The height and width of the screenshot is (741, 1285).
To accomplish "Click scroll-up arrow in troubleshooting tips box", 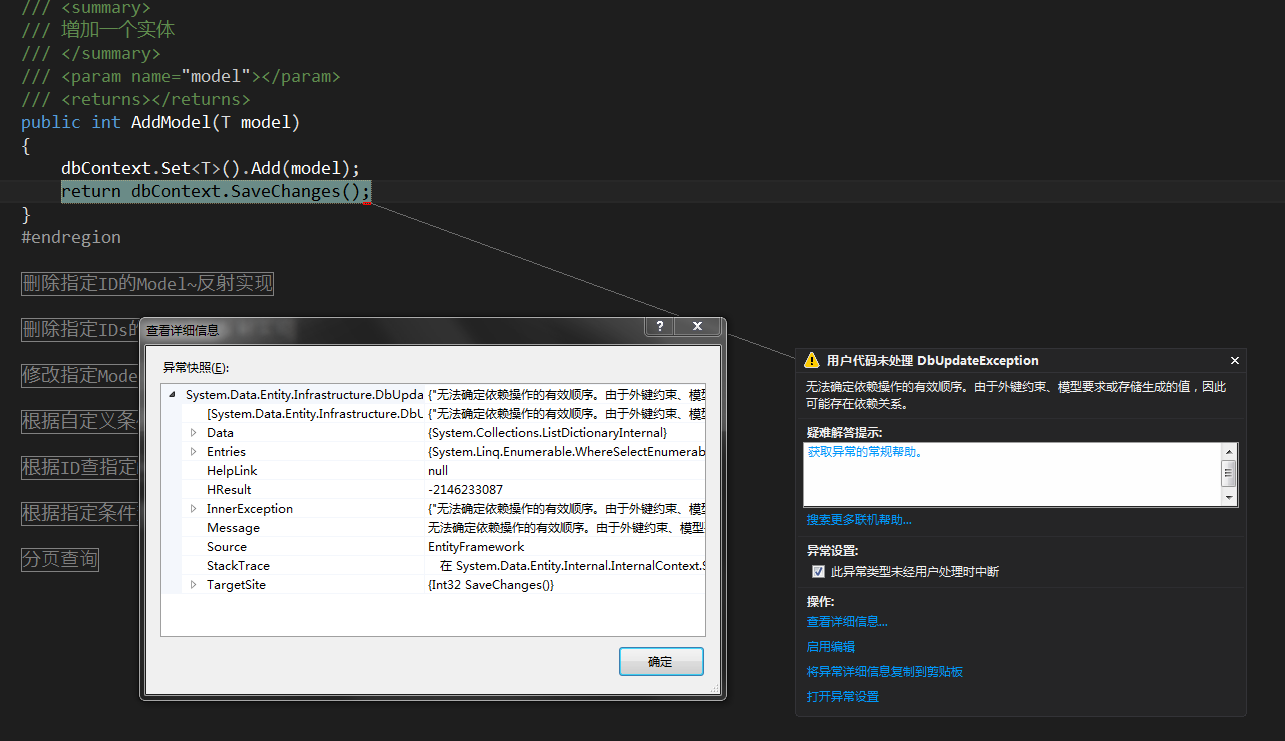I will pos(1229,452).
